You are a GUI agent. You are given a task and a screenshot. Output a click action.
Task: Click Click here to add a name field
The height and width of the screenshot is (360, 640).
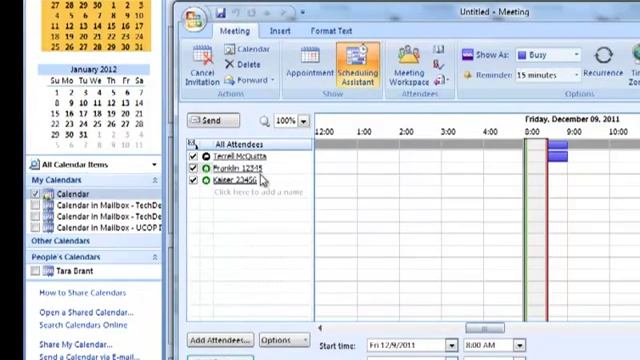258,192
